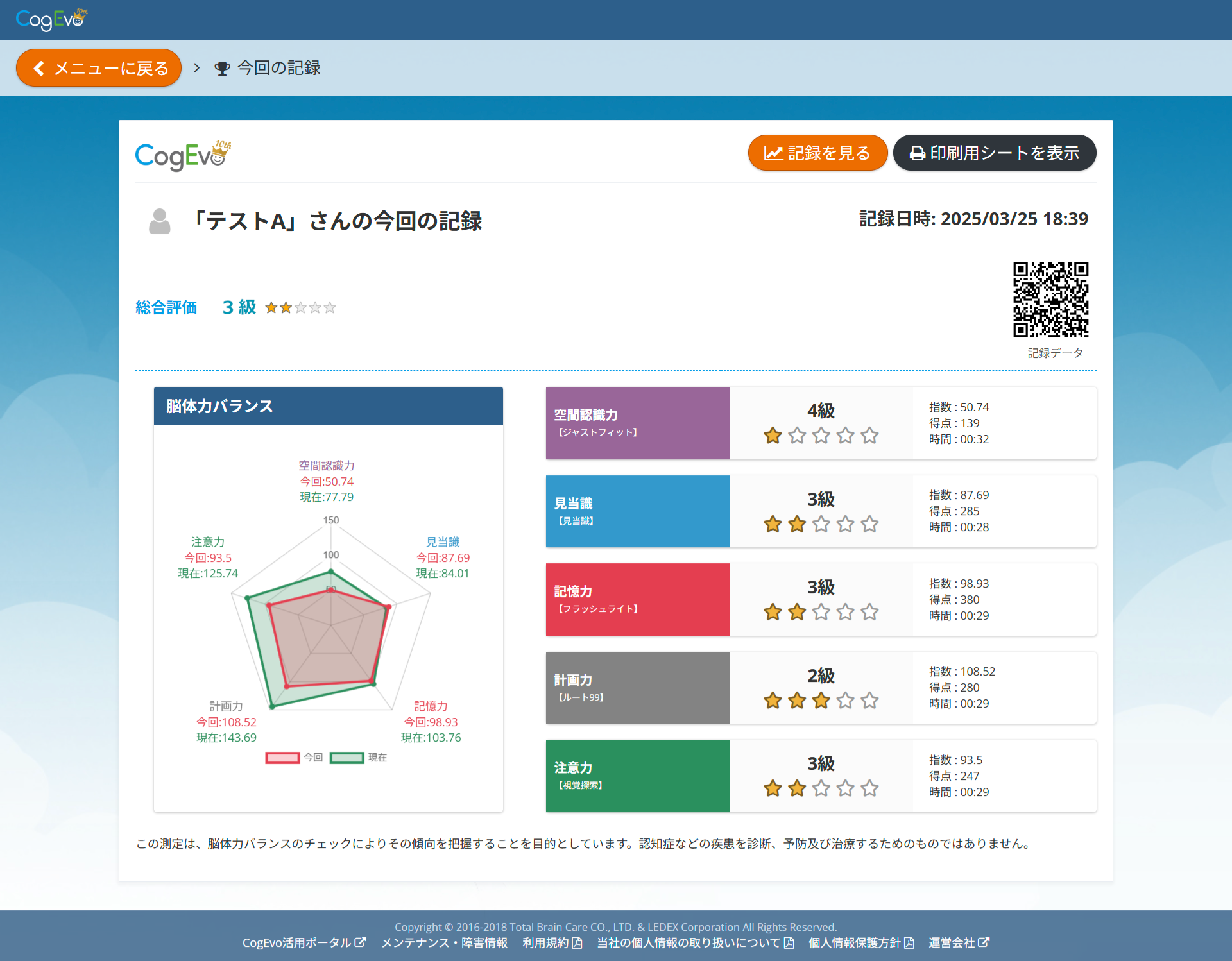Click the 得点 : 285 value
This screenshot has height=961, width=1232.
pyautogui.click(x=954, y=511)
